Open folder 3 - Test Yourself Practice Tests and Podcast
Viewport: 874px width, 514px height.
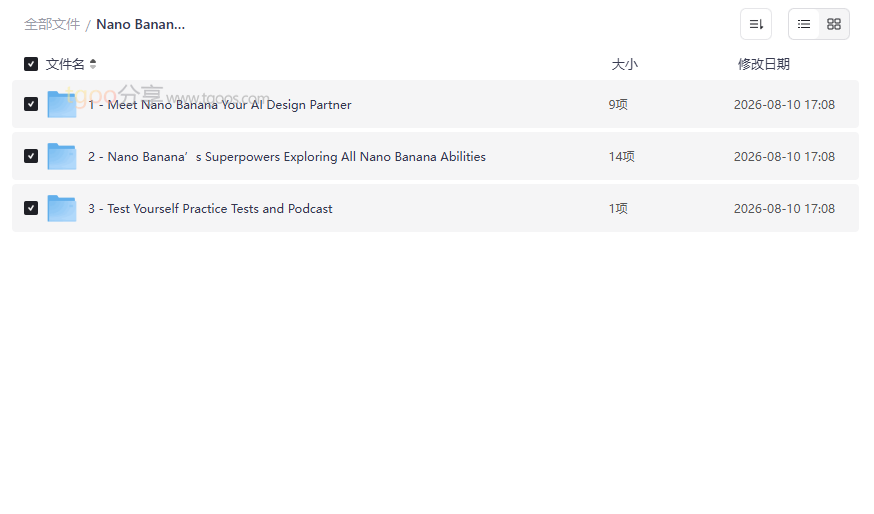coord(210,208)
